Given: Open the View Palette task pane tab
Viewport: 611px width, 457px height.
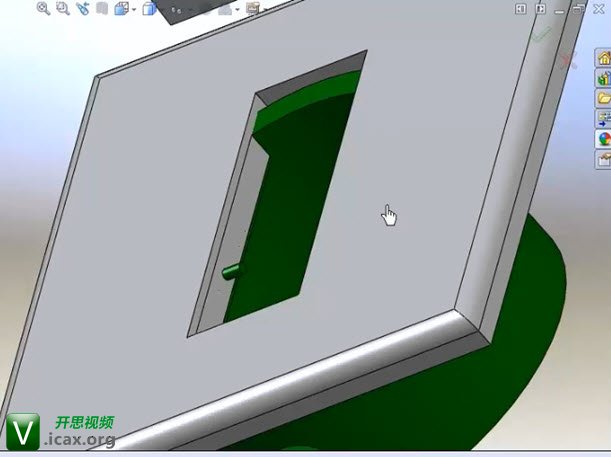Looking at the screenshot, I should 603,118.
